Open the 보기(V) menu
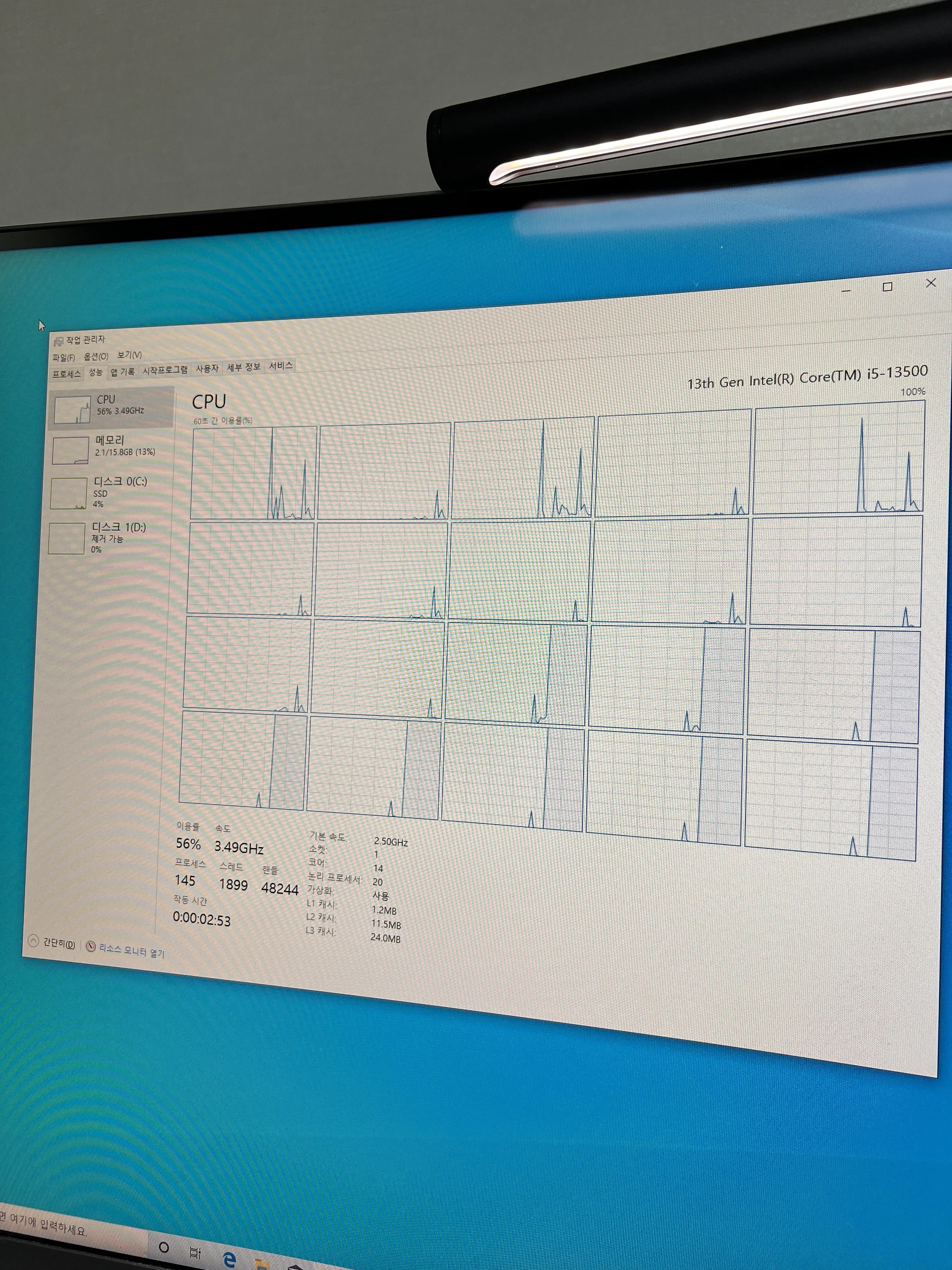 point(129,355)
